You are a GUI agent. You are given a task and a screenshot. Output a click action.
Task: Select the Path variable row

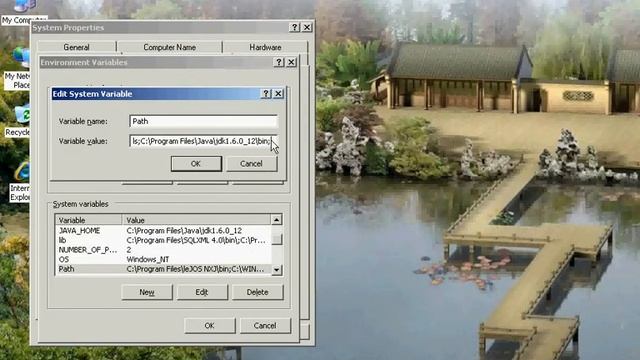coord(163,269)
